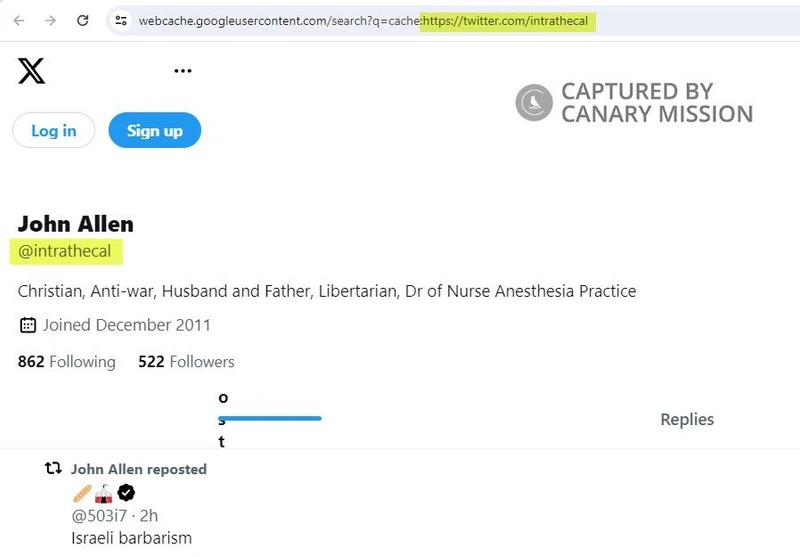The image size is (800, 557).
Task: Open the three-dot more menu
Action: pos(183,71)
